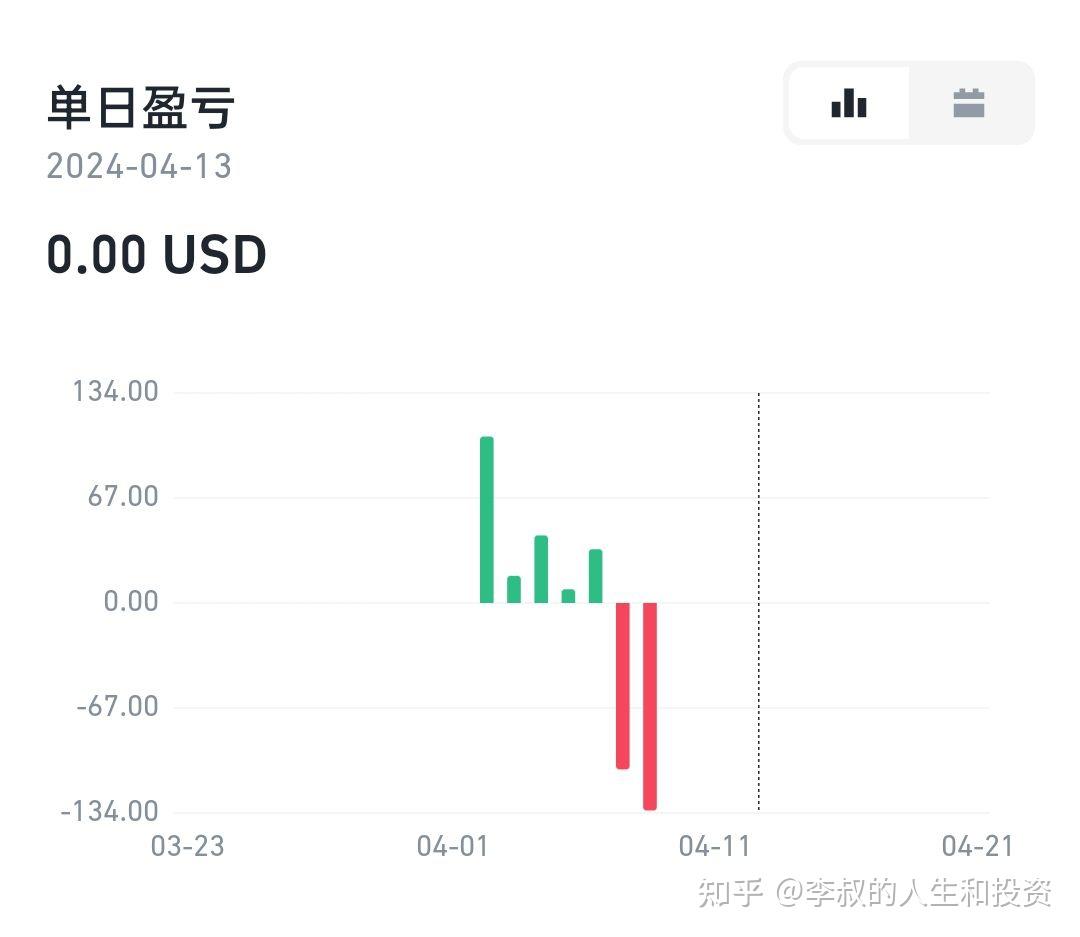Select the 67.00 y-axis label
The height and width of the screenshot is (937, 1080).
click(121, 497)
